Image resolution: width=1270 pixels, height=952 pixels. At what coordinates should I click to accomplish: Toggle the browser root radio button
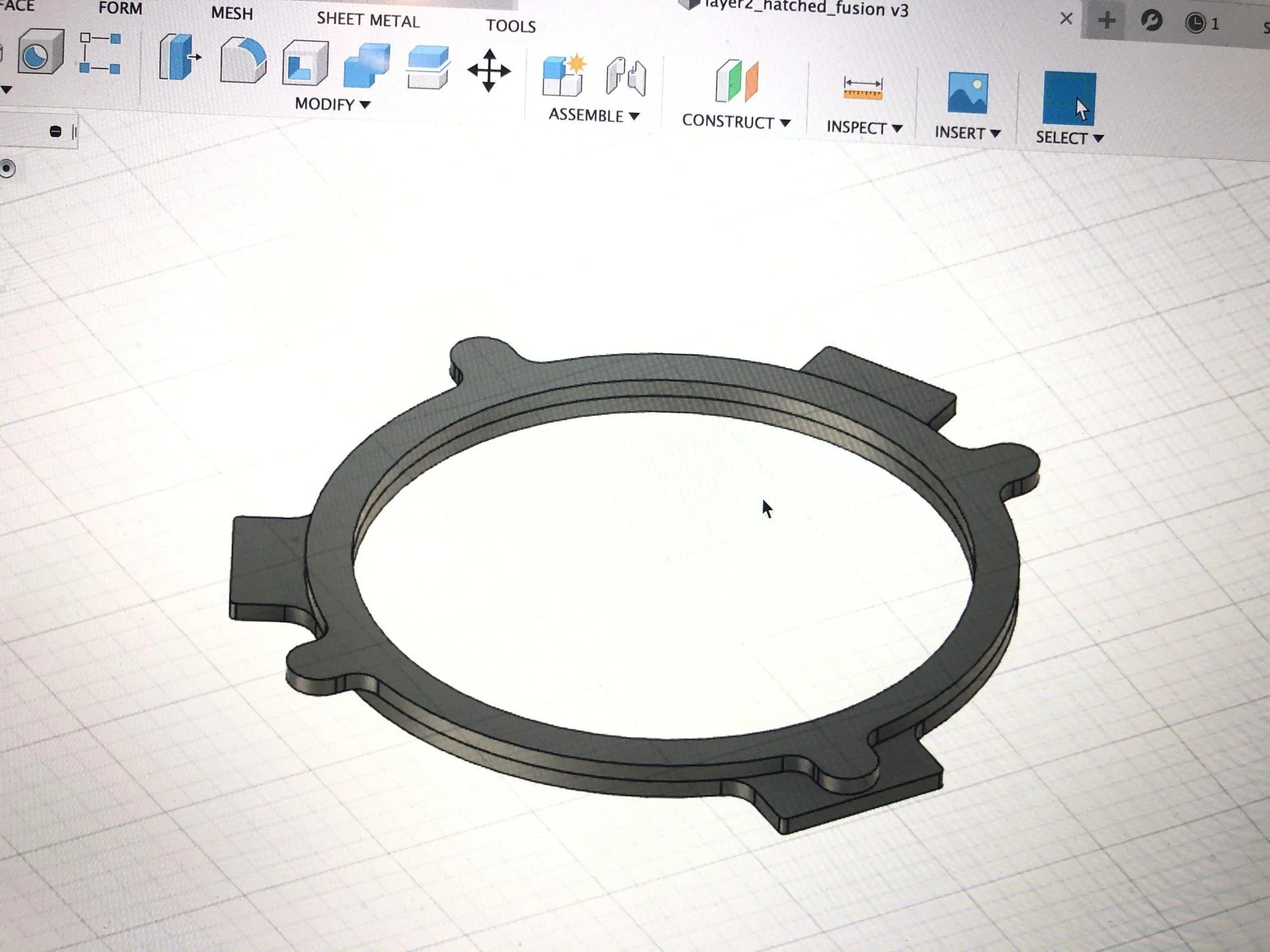pos(7,168)
